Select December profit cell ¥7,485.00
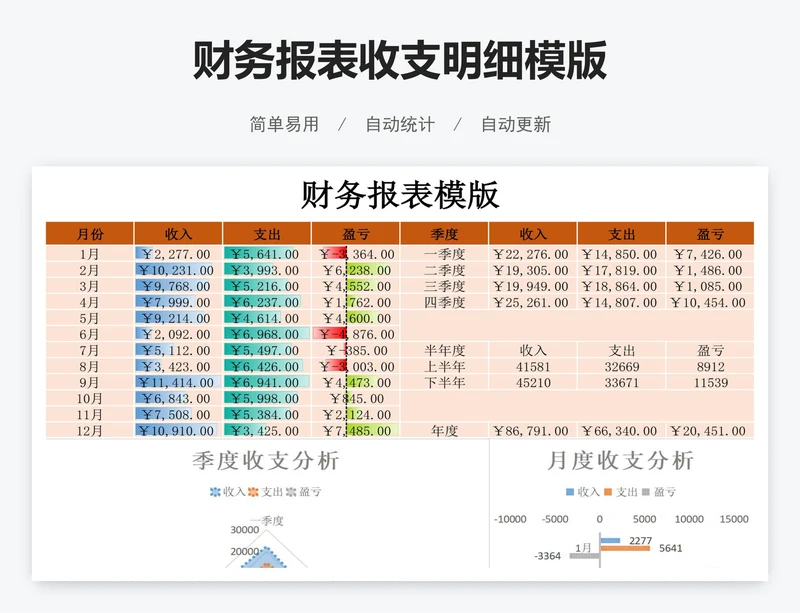The height and width of the screenshot is (613, 800). pos(356,431)
